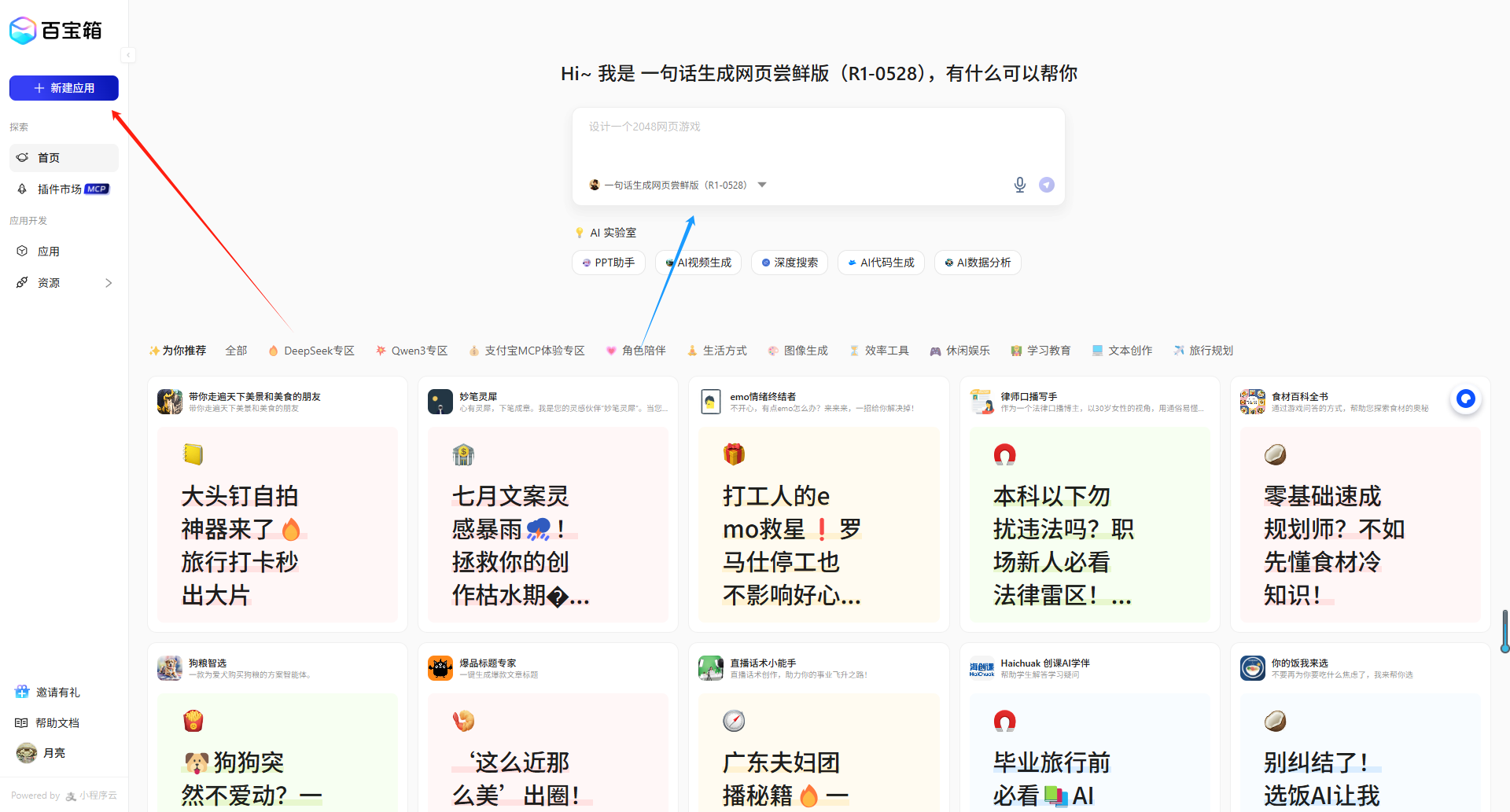Collapse the left sidebar panel
The height and width of the screenshot is (812, 1510).
pyautogui.click(x=128, y=55)
